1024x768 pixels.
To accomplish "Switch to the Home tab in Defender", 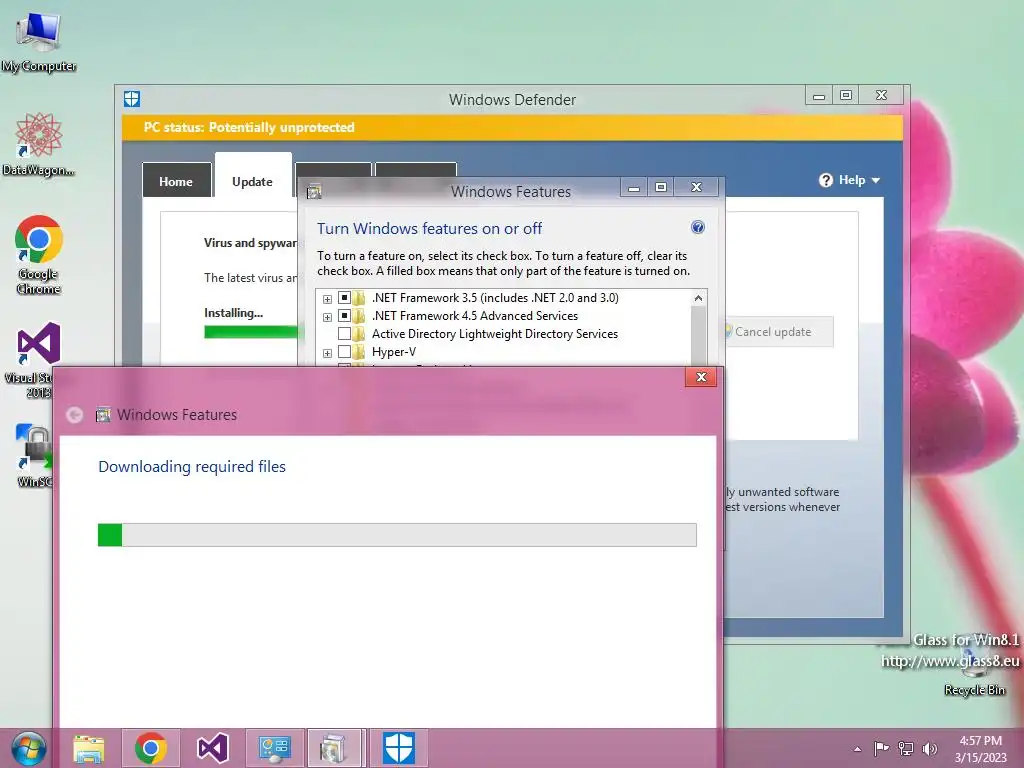I will 176,181.
